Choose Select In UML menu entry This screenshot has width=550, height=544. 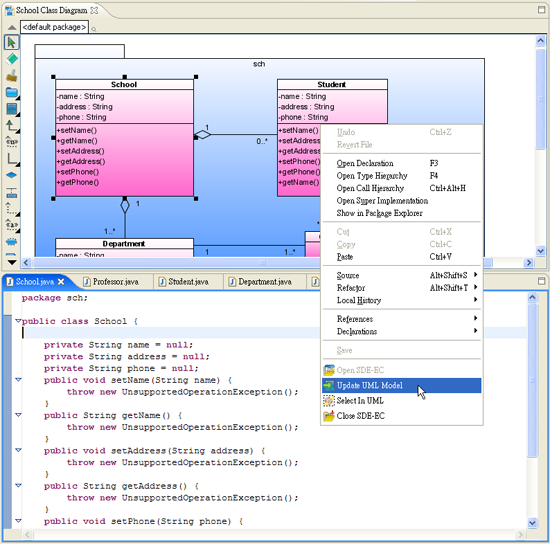coord(401,401)
